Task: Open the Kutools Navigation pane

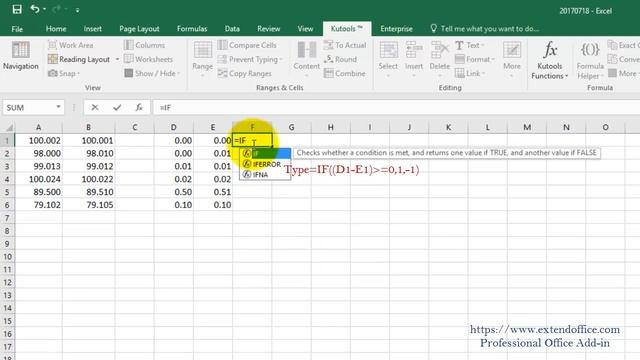Action: (20, 56)
